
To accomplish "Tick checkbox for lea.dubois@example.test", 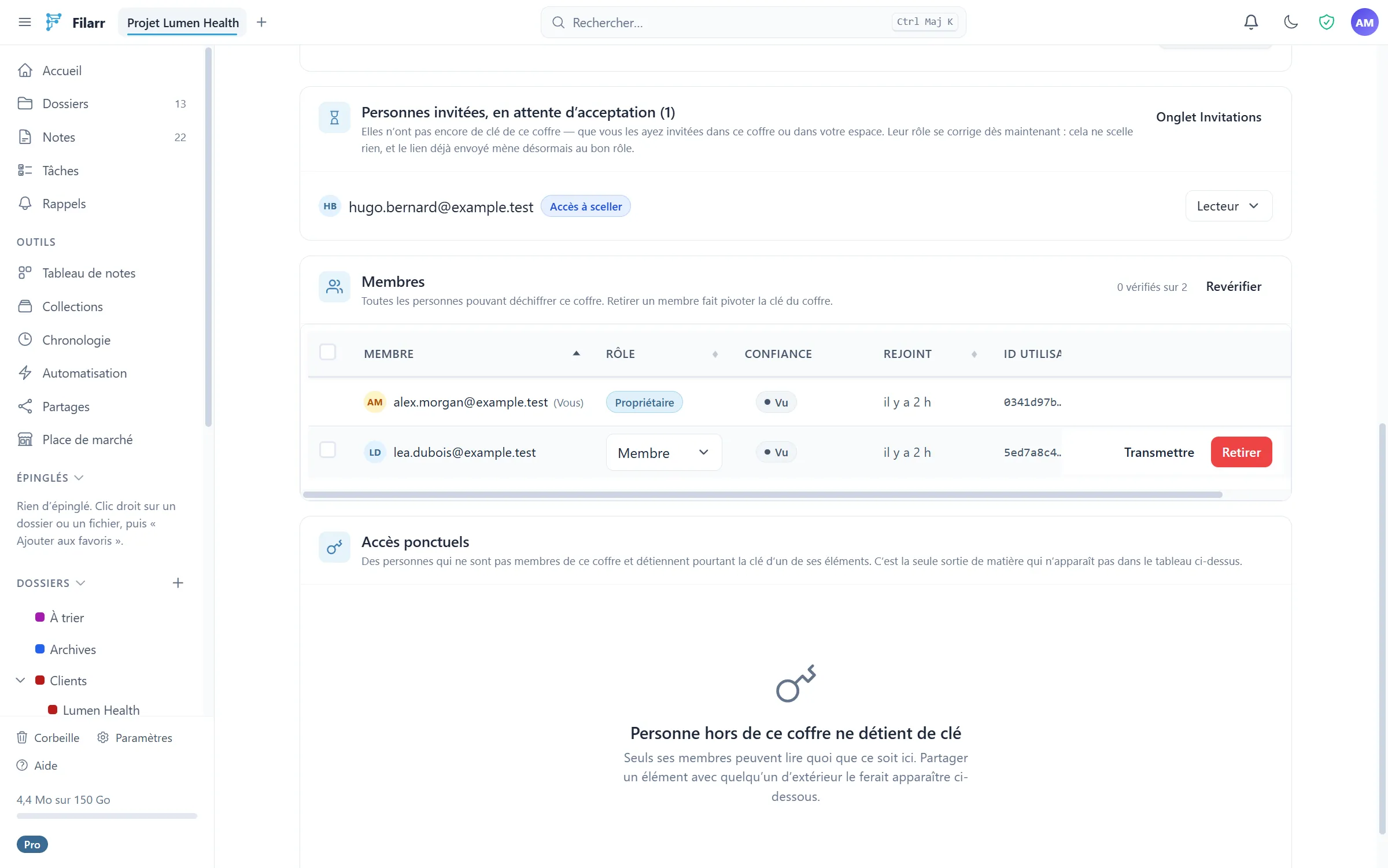I will click(328, 450).
